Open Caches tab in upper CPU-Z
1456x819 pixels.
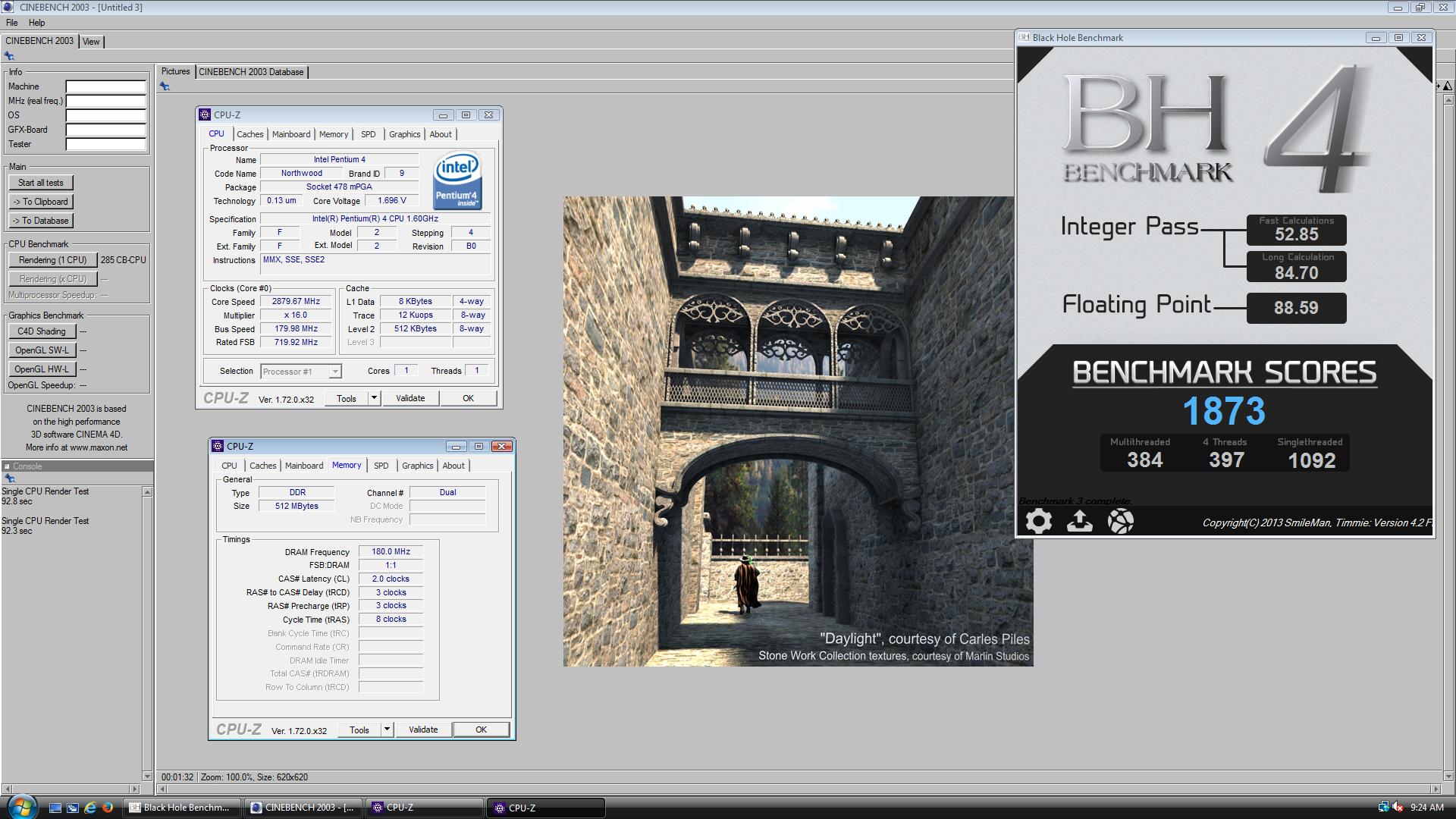point(249,134)
